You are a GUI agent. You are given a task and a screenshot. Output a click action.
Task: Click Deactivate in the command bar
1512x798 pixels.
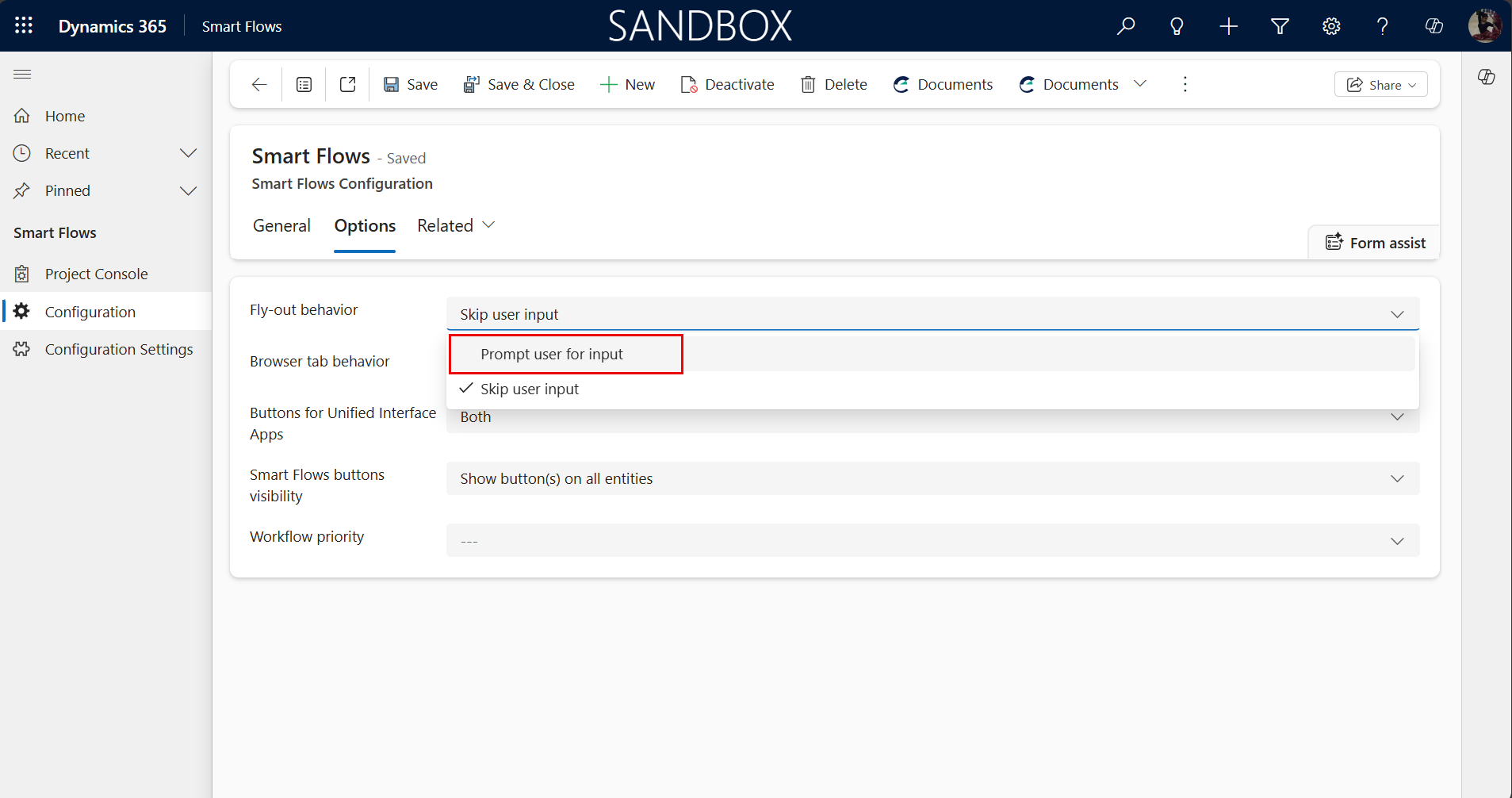coord(727,84)
